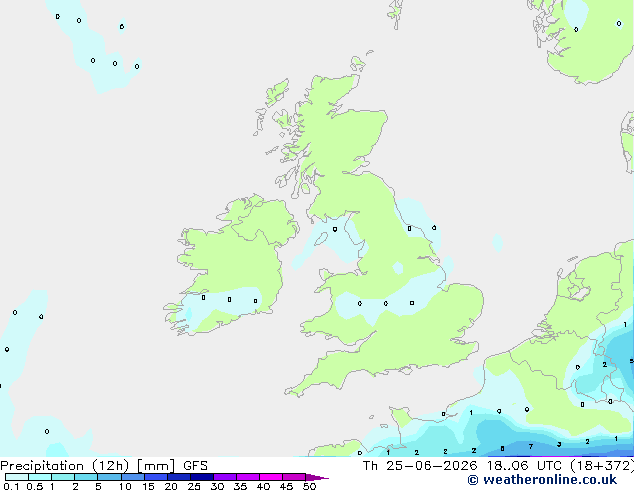Click the legend swatch between 2 and 5
Image resolution: width=634 pixels, height=490 pixels.
[86, 477]
